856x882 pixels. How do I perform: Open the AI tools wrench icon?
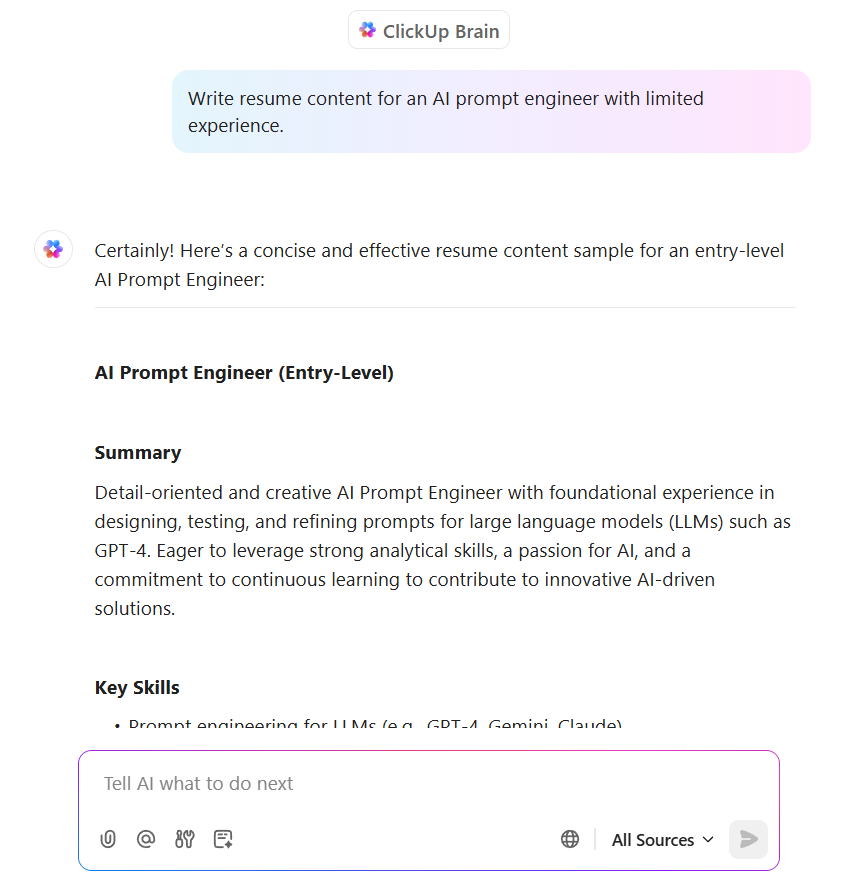point(185,839)
